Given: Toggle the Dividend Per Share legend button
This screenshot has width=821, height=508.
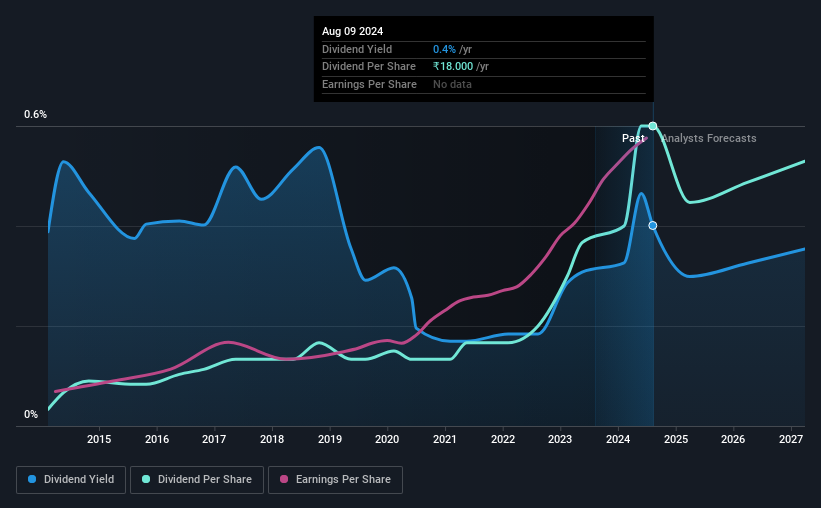Looking at the screenshot, I should tap(197, 480).
